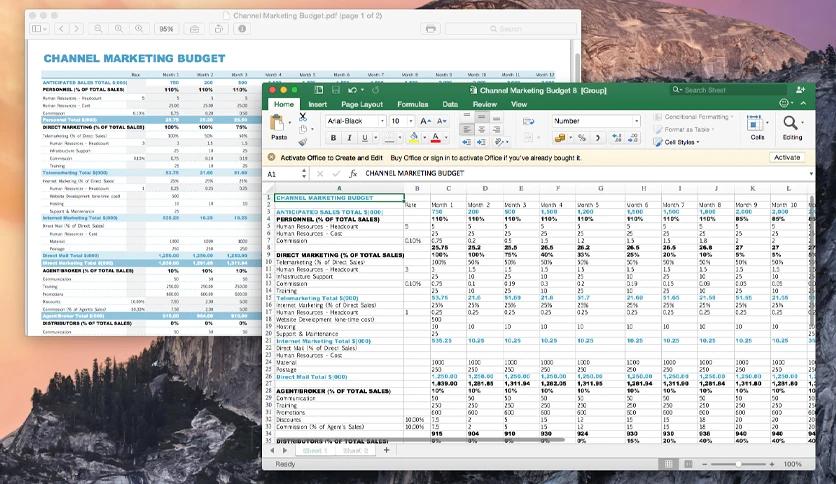This screenshot has height=484, width=836.
Task: Toggle Underline formatting in Excel
Action: [364, 139]
